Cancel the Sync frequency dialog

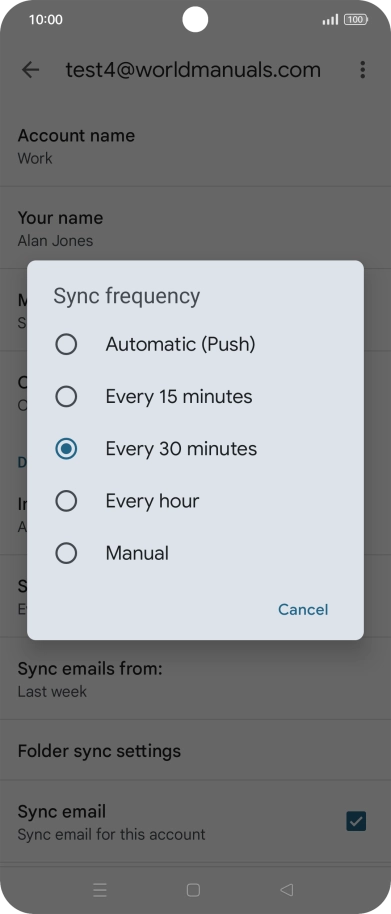(303, 610)
